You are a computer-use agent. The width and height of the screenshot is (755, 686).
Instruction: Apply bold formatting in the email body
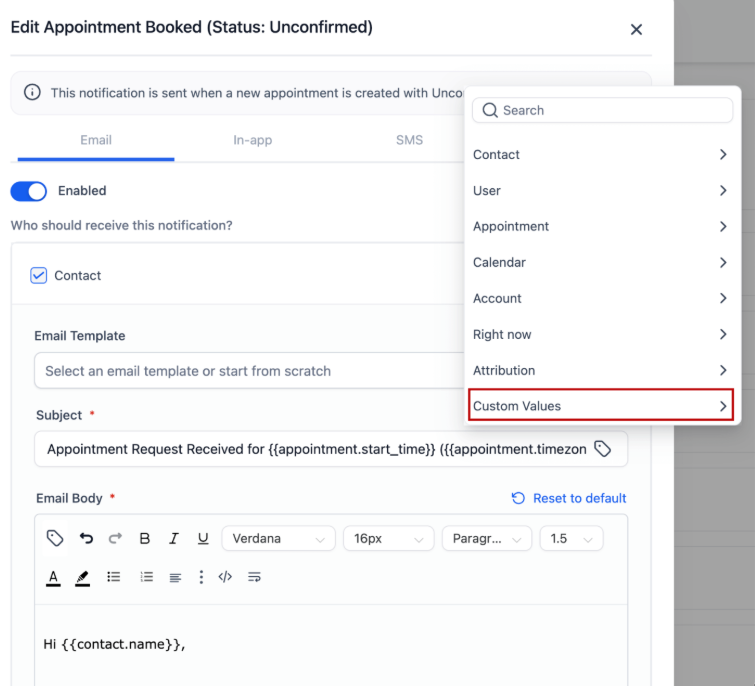tap(144, 538)
